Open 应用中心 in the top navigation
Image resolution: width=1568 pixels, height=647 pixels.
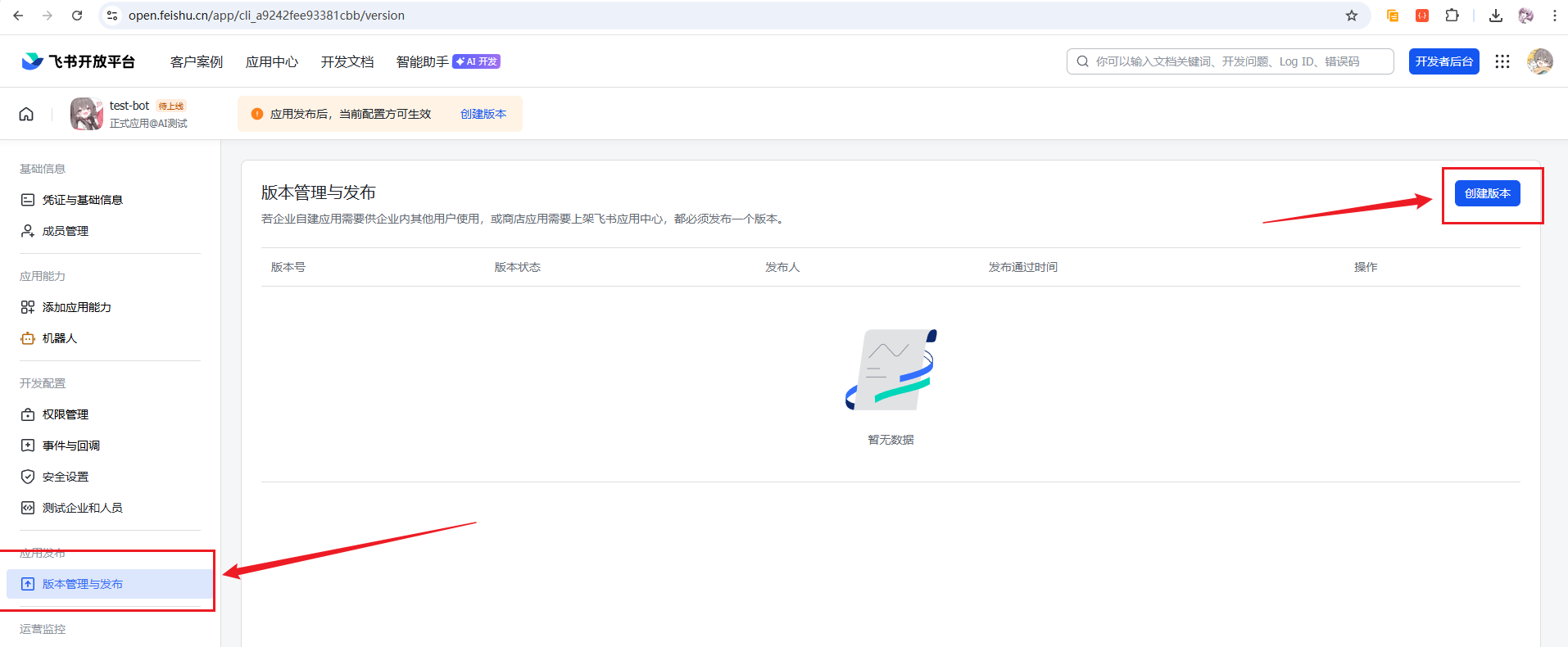pyautogui.click(x=272, y=61)
